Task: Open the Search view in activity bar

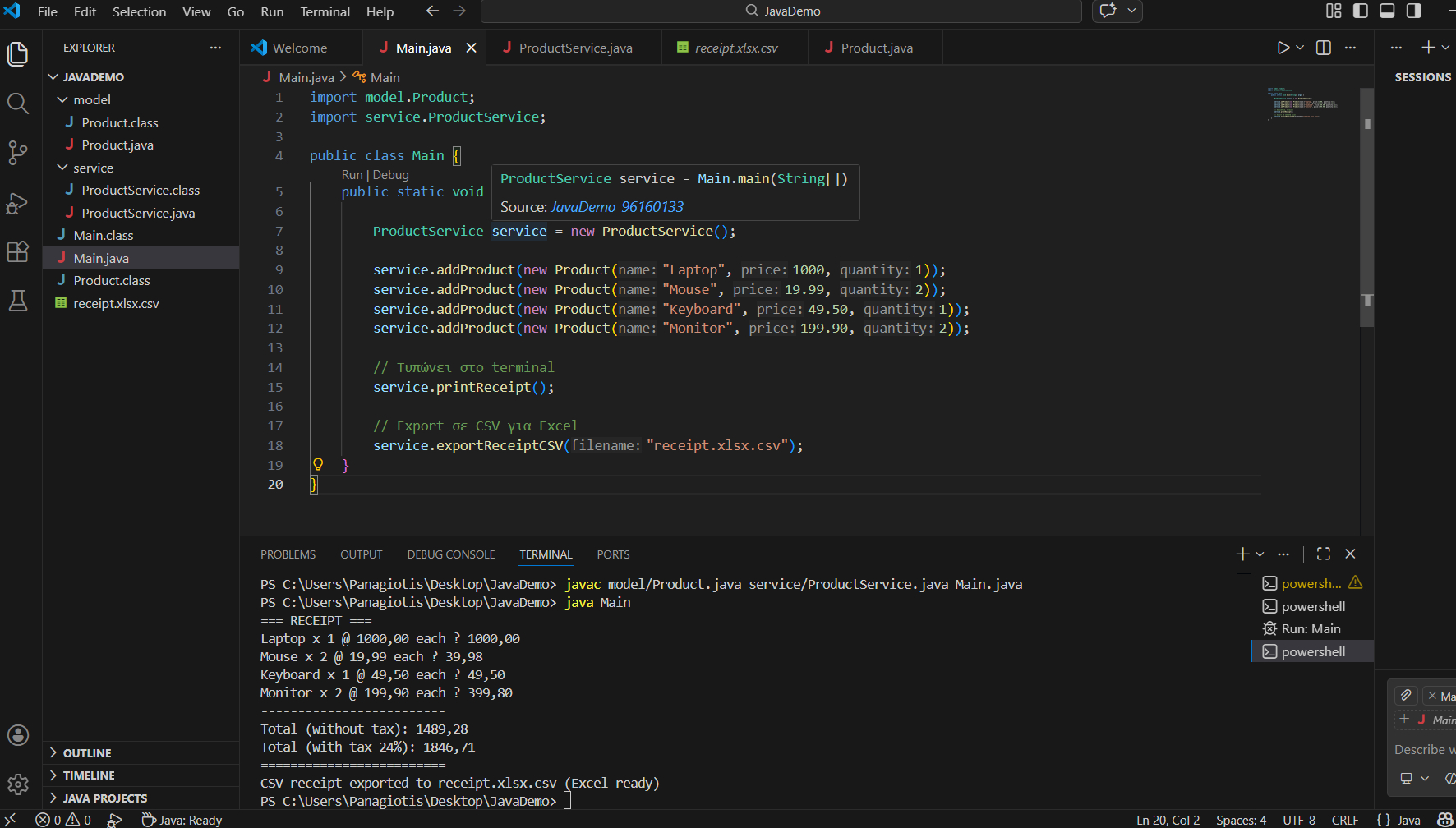Action: point(17,103)
